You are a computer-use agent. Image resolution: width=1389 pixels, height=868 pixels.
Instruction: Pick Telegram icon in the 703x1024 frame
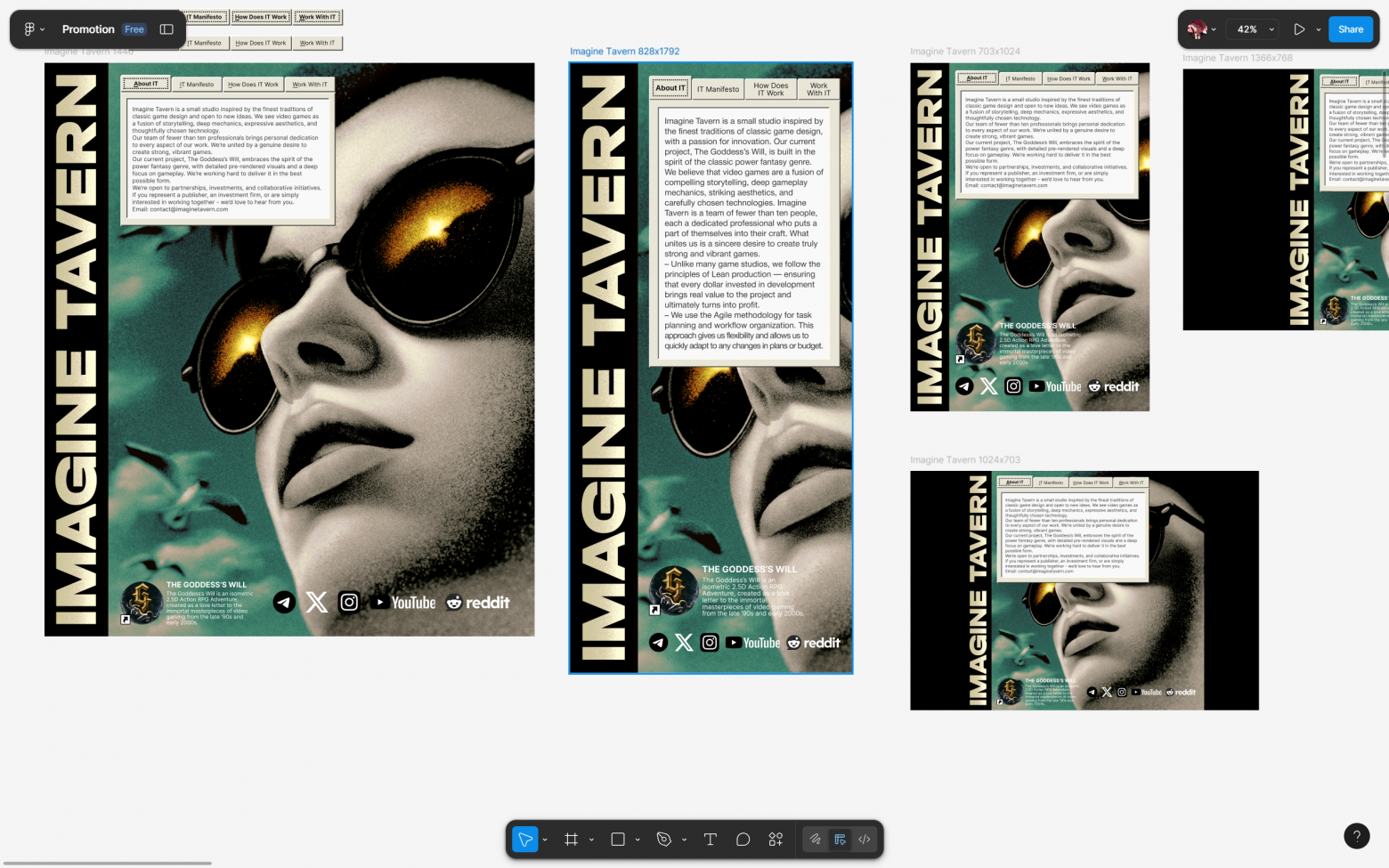coord(964,386)
